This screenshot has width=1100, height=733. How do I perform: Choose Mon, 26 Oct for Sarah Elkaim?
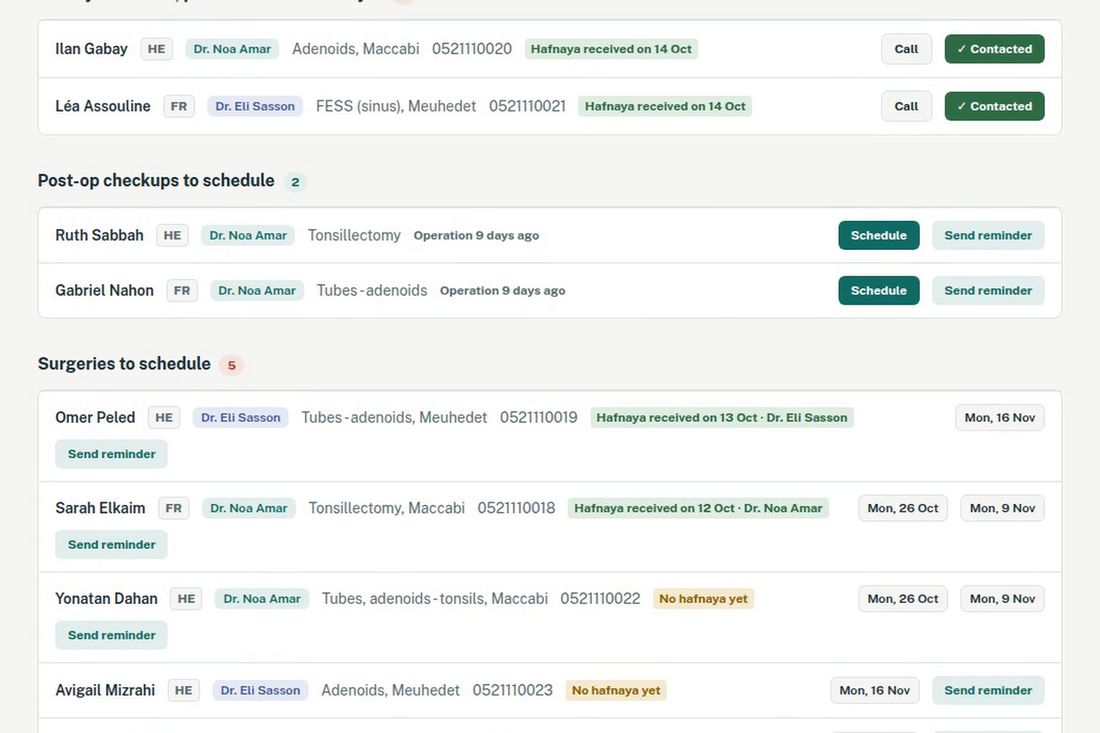903,509
